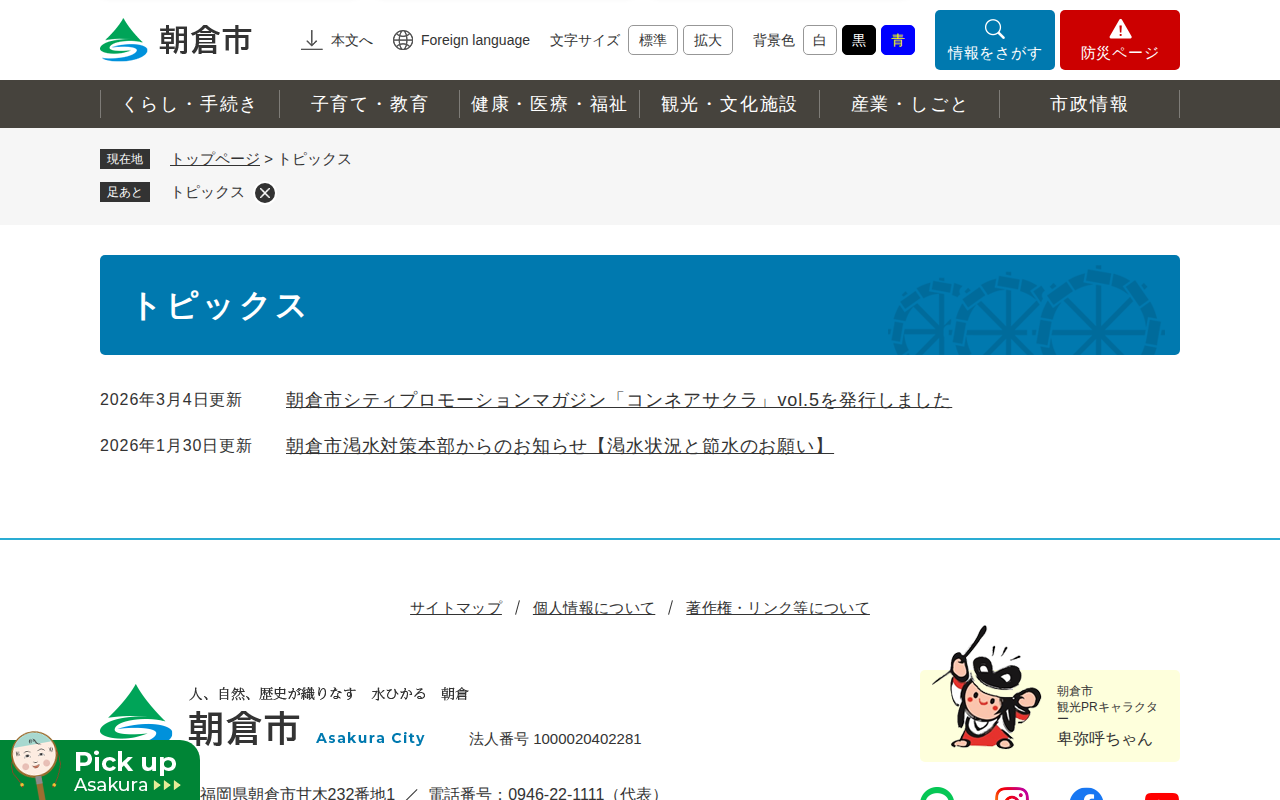The width and height of the screenshot is (1280, 800).
Task: Open the 子育て・教育 menu
Action: (370, 104)
